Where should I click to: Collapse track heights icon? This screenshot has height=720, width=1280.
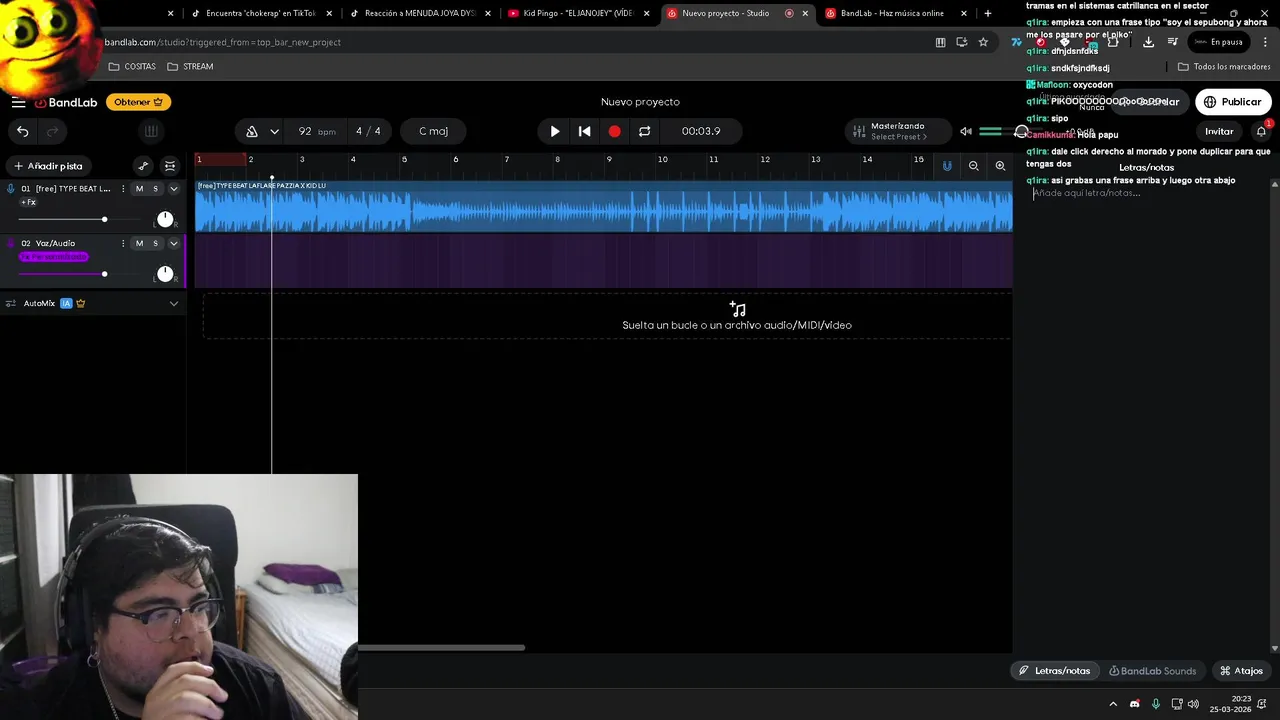pos(170,166)
